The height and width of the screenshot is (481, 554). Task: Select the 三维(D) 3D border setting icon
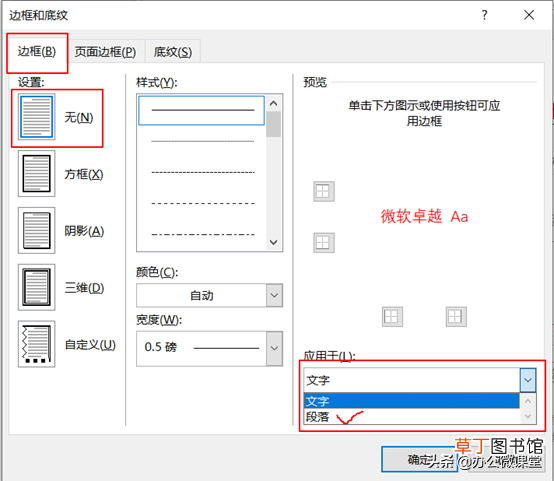[x=36, y=287]
